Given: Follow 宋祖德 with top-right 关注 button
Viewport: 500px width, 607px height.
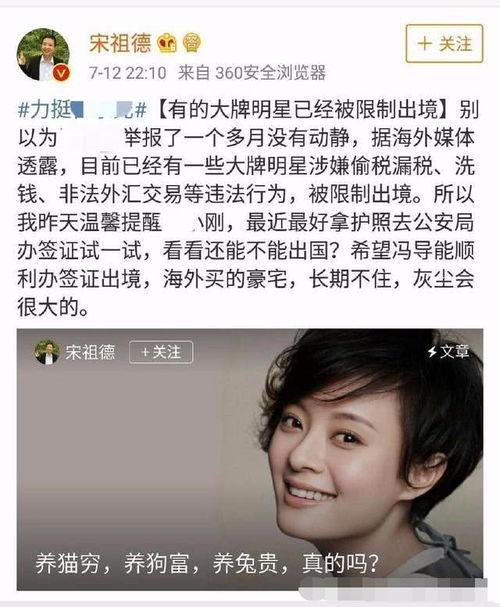Looking at the screenshot, I should pyautogui.click(x=444, y=43).
